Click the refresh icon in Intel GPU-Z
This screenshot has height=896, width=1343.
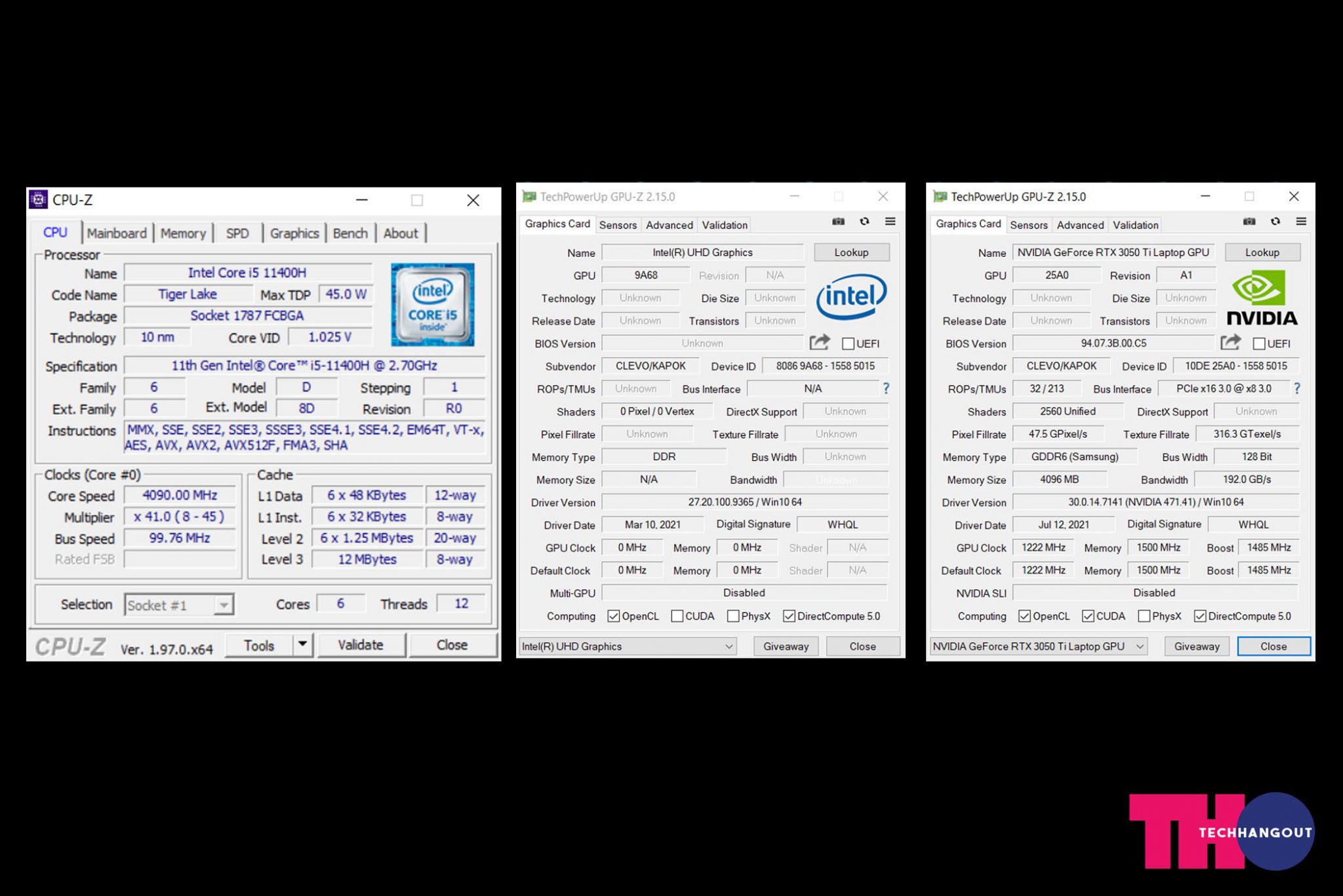click(864, 222)
